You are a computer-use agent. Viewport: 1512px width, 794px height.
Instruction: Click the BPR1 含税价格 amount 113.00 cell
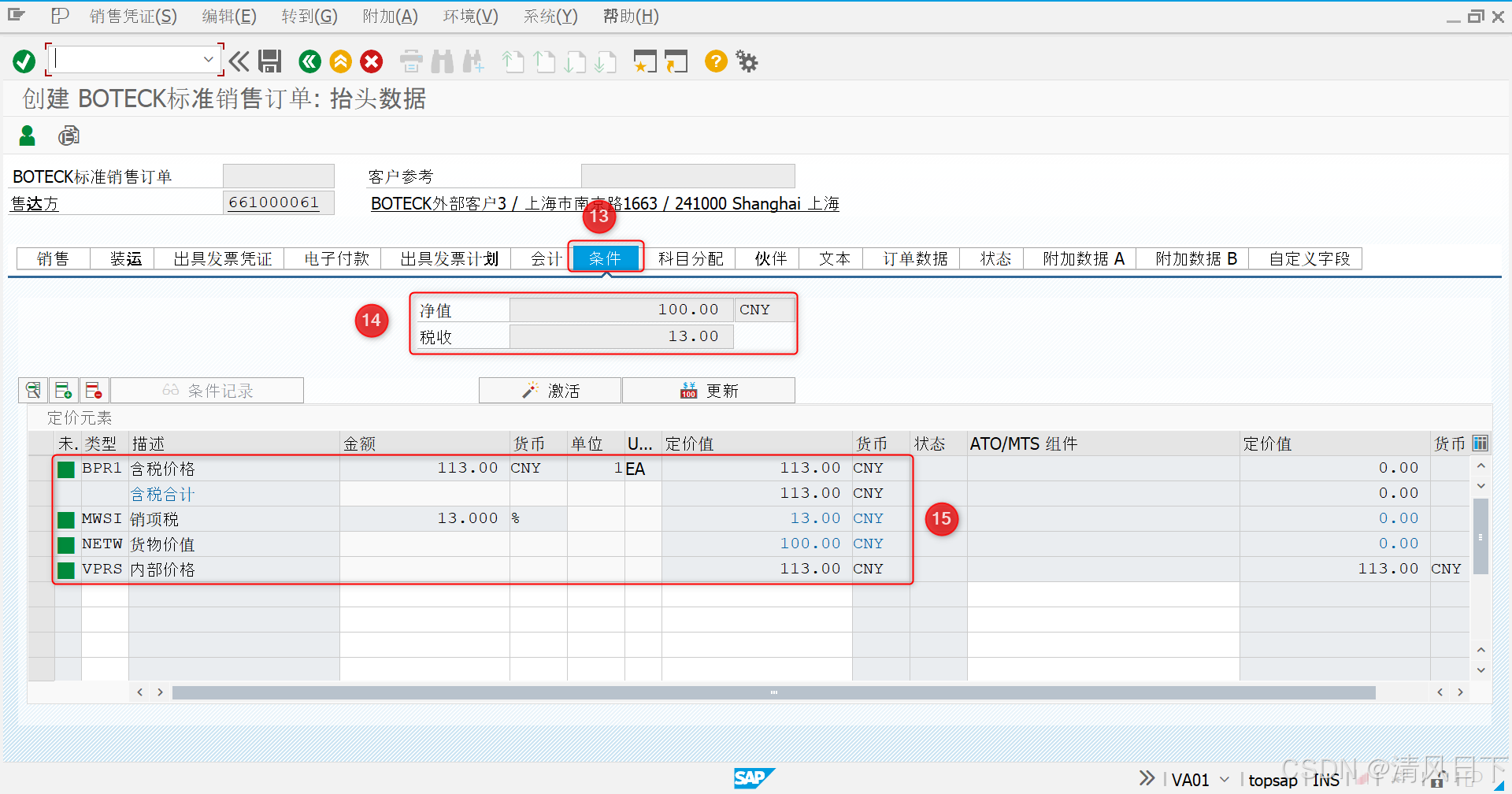point(425,468)
